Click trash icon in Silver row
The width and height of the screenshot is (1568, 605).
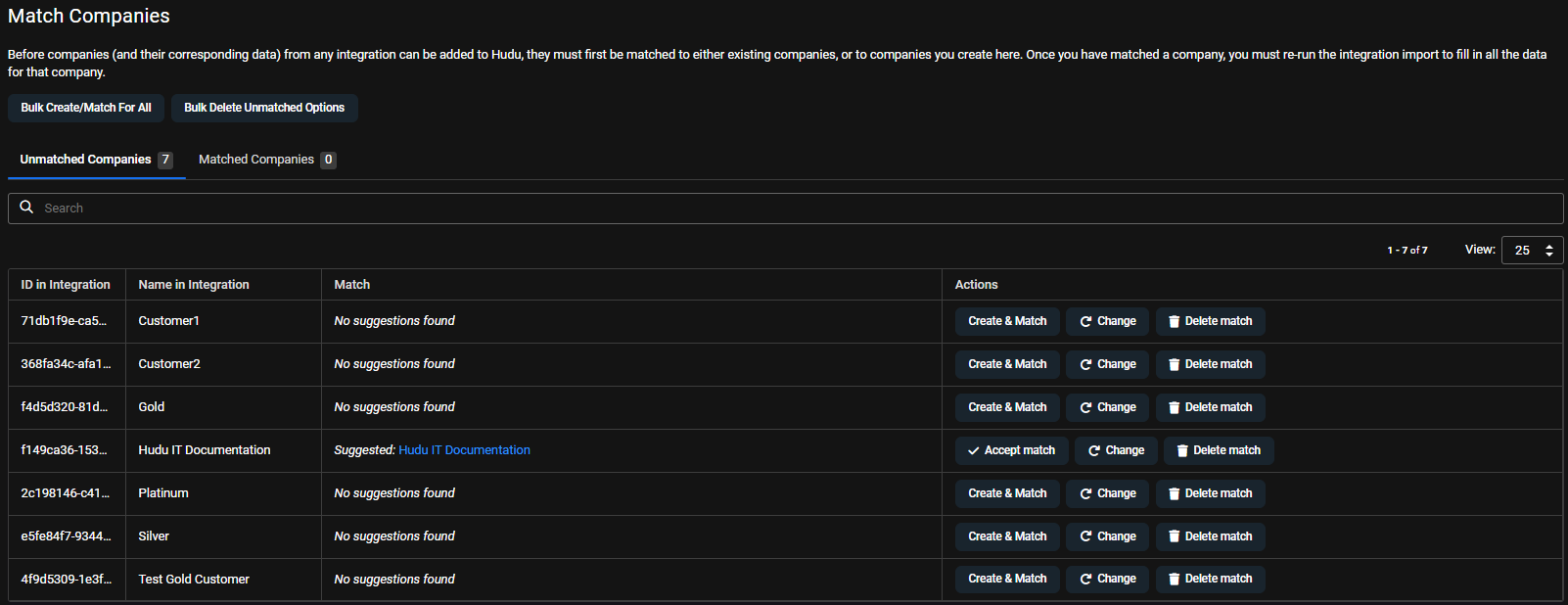[1174, 536]
